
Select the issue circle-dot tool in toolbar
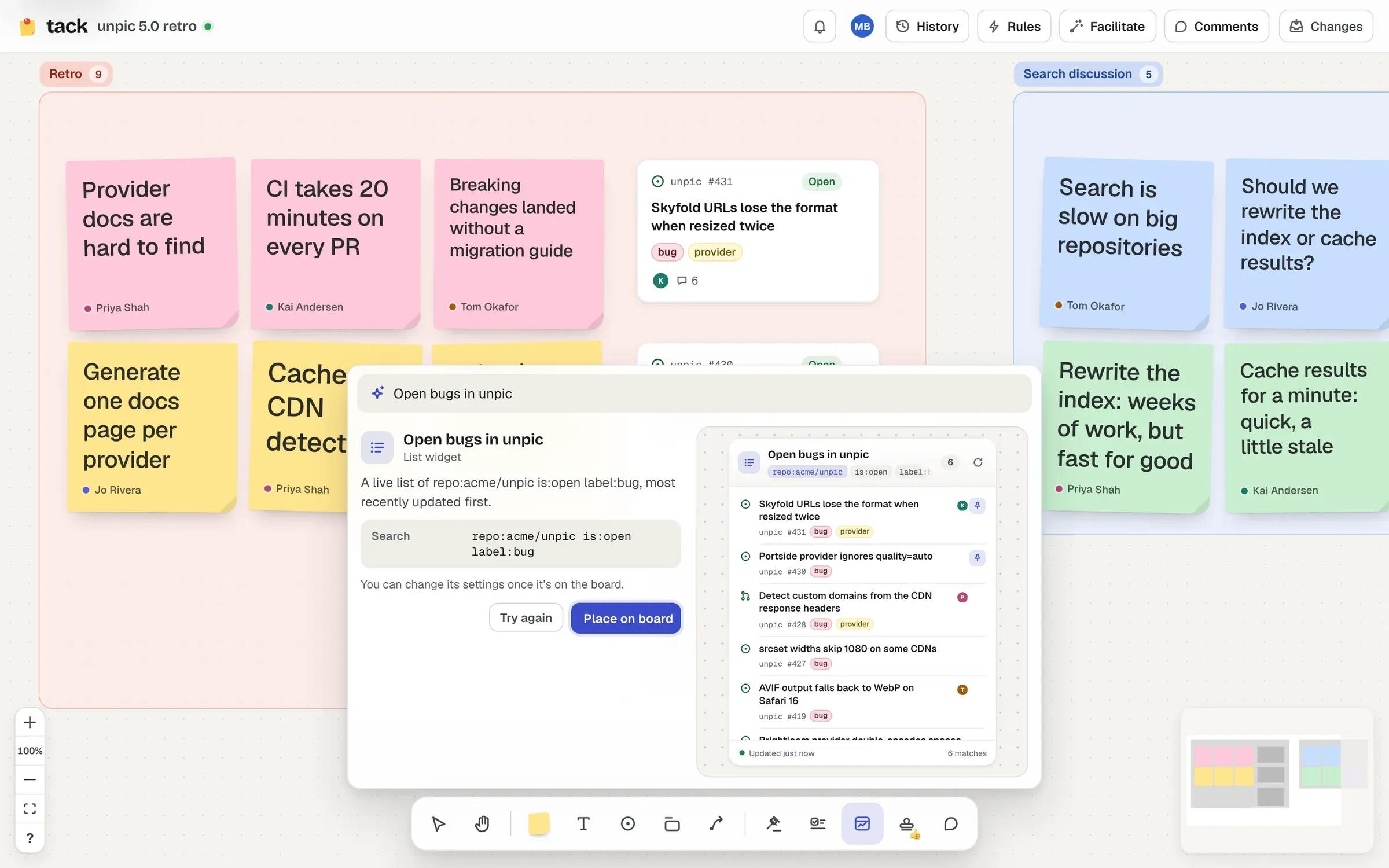[627, 823]
